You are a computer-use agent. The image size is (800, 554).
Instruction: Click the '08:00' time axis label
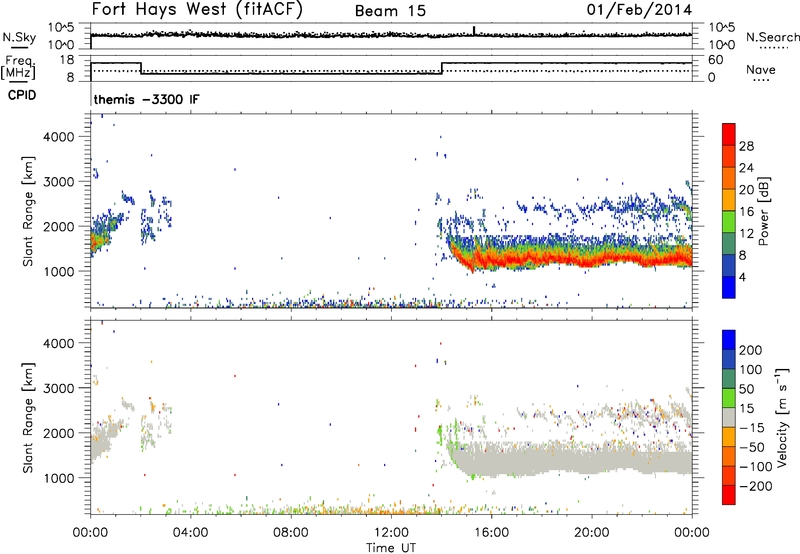pyautogui.click(x=291, y=533)
